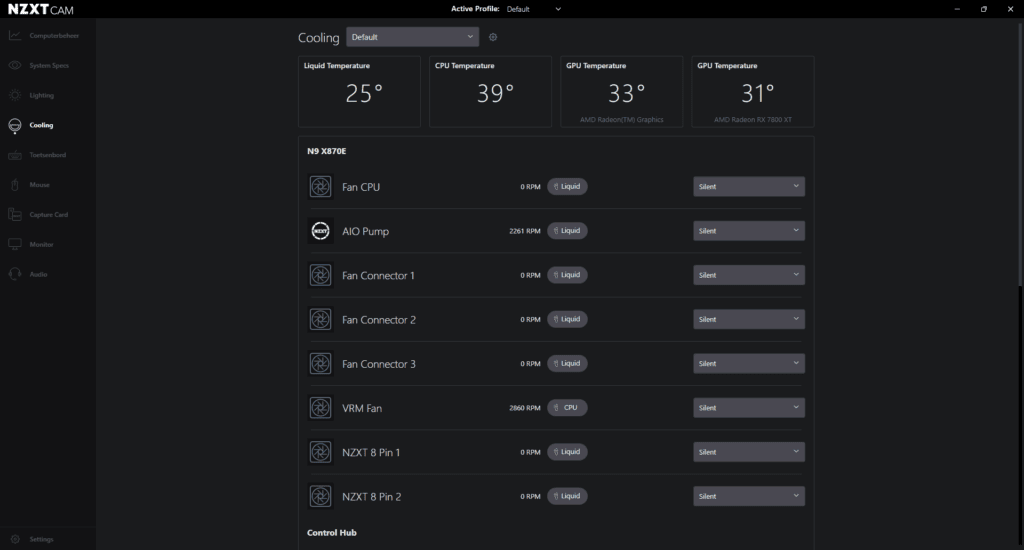Screen dimensions: 1024x550
Task: Open the Mouse sidebar item
Action: pyautogui.click(x=29, y=185)
